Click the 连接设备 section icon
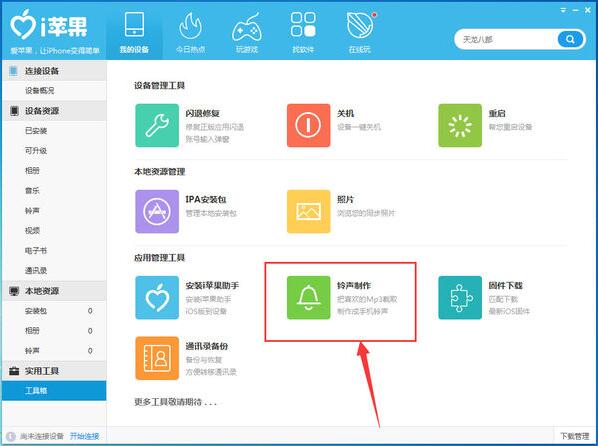The image size is (598, 446). coord(14,71)
